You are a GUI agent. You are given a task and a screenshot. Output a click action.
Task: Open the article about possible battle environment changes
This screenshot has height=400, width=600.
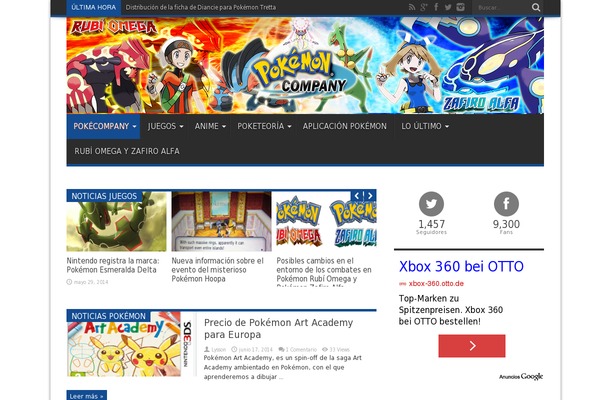click(324, 271)
